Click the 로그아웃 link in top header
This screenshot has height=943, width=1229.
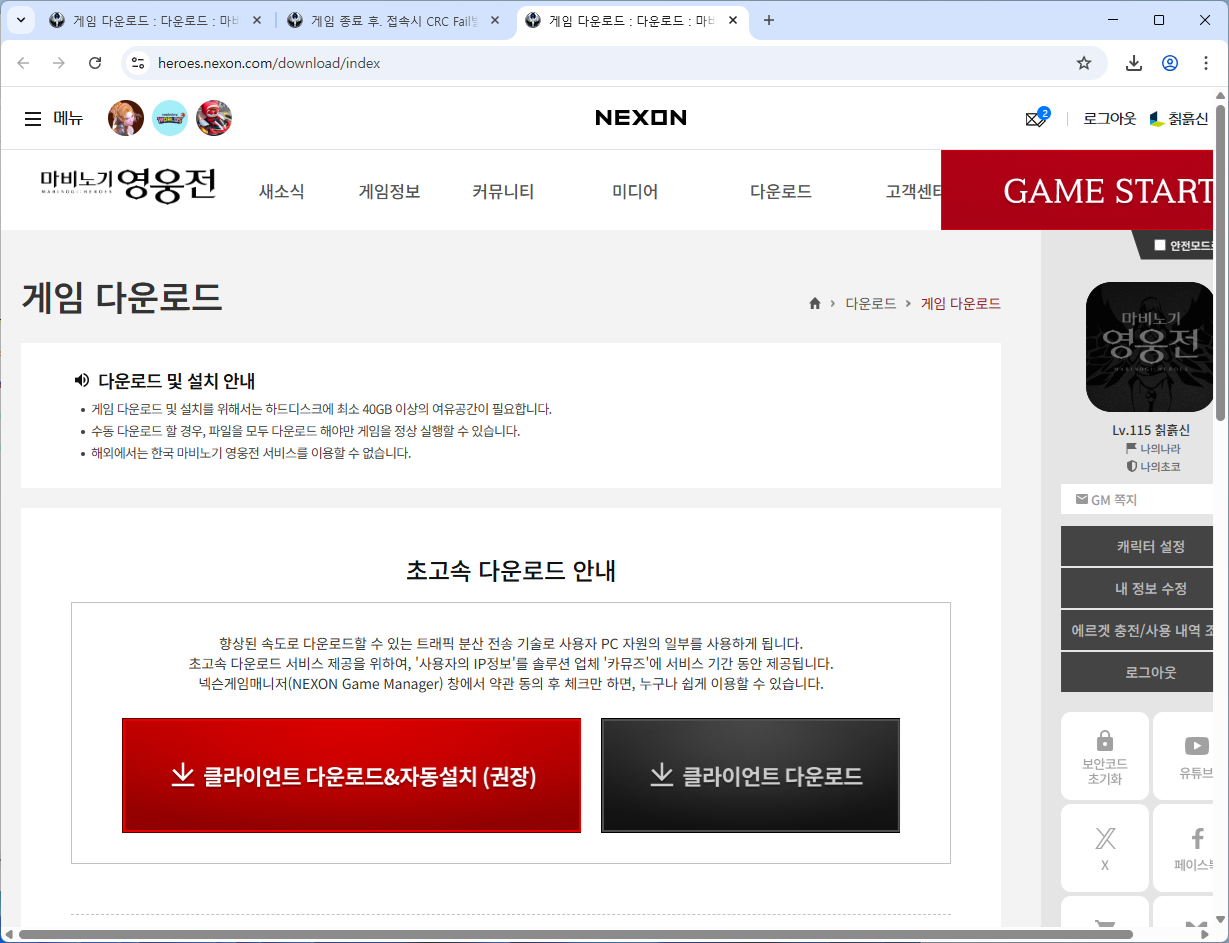pos(1109,118)
